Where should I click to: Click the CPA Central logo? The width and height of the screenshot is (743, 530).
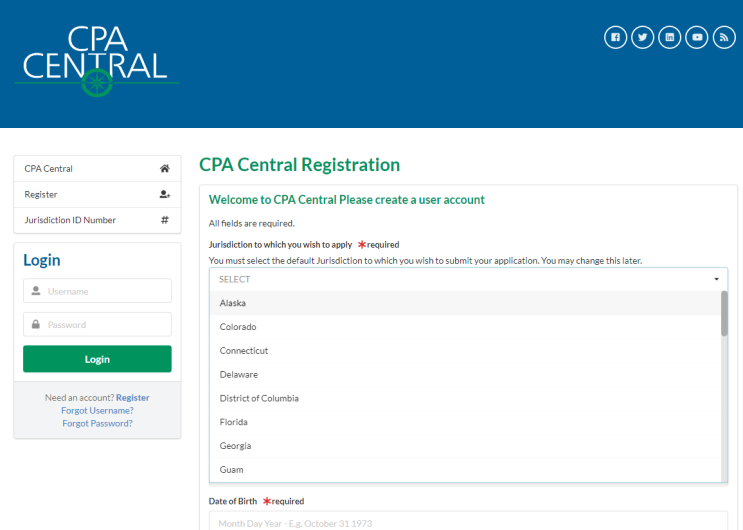95,60
